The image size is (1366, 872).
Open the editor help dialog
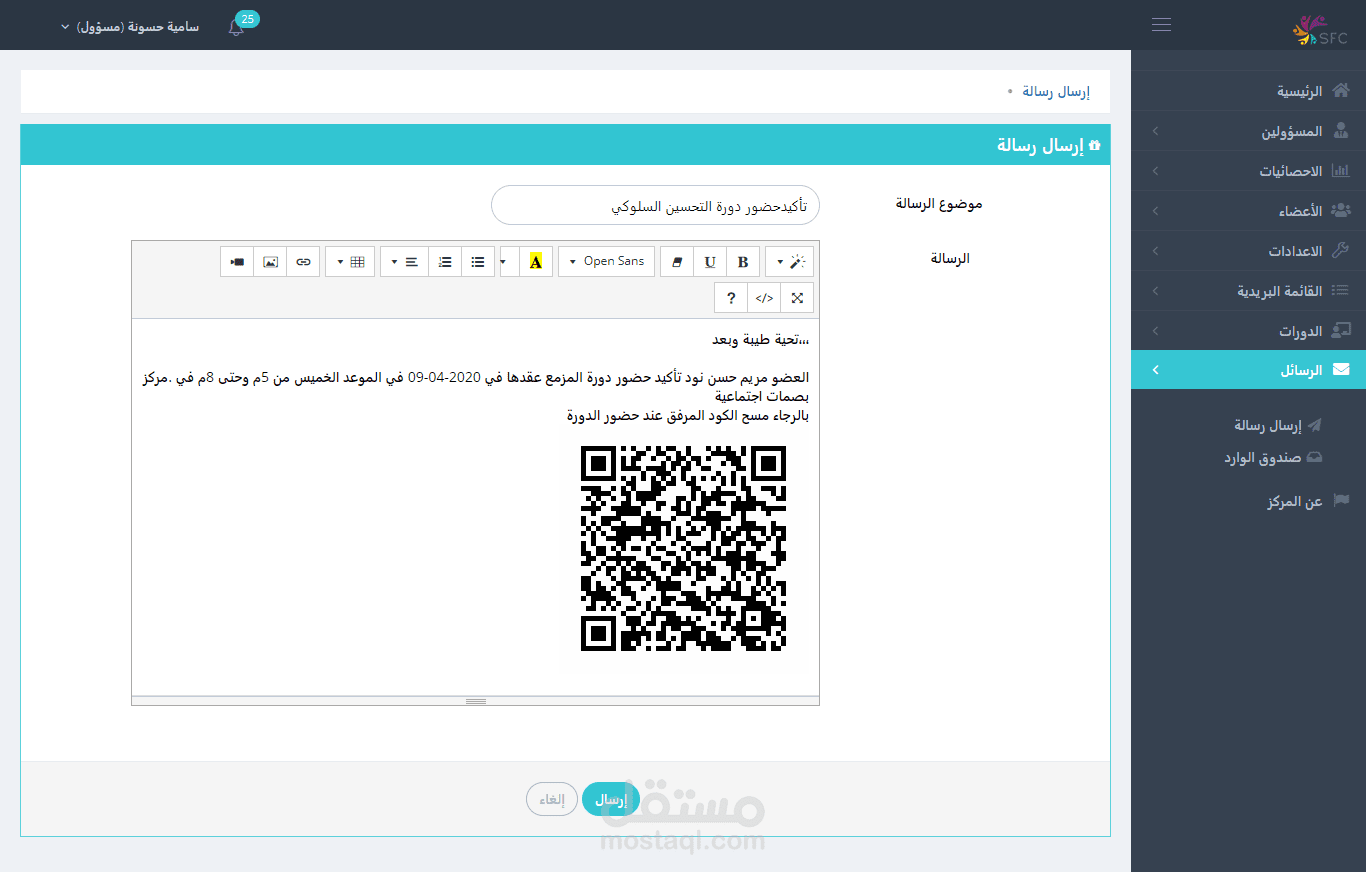click(x=731, y=297)
